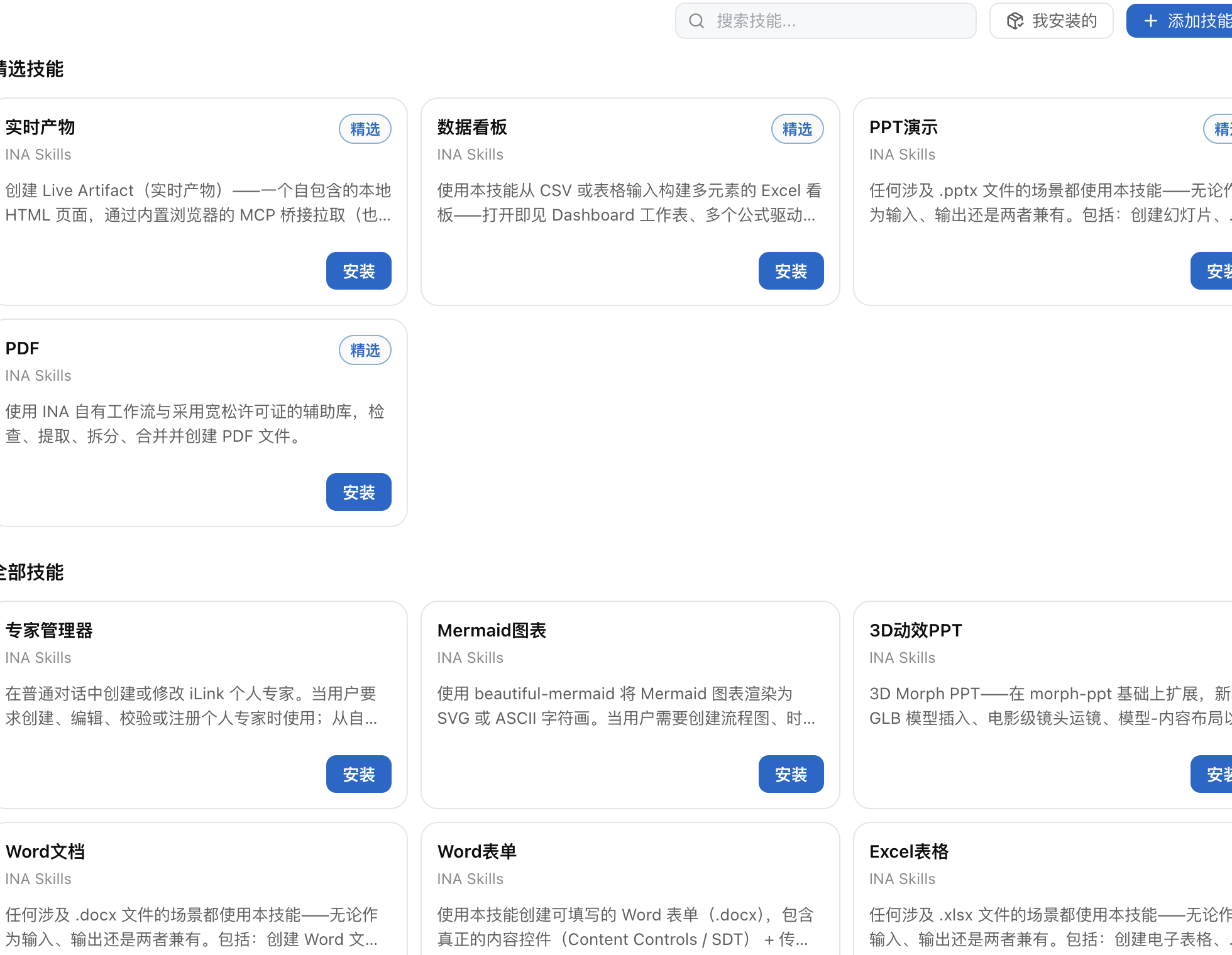This screenshot has height=955, width=1232.
Task: Open the 专家管理器 card title
Action: pyautogui.click(x=49, y=630)
